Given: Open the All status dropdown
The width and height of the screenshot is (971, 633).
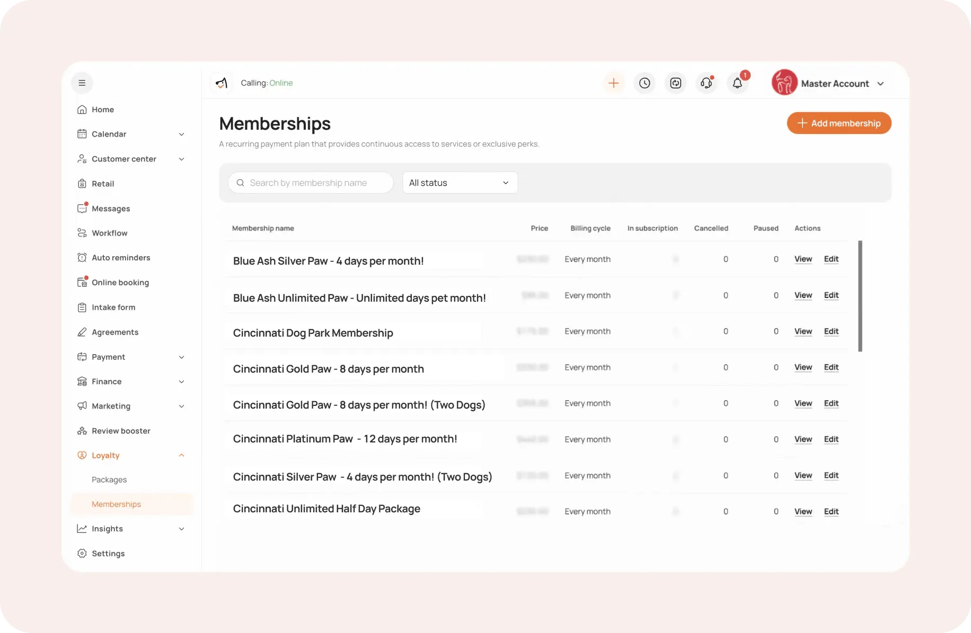Looking at the screenshot, I should coord(459,183).
